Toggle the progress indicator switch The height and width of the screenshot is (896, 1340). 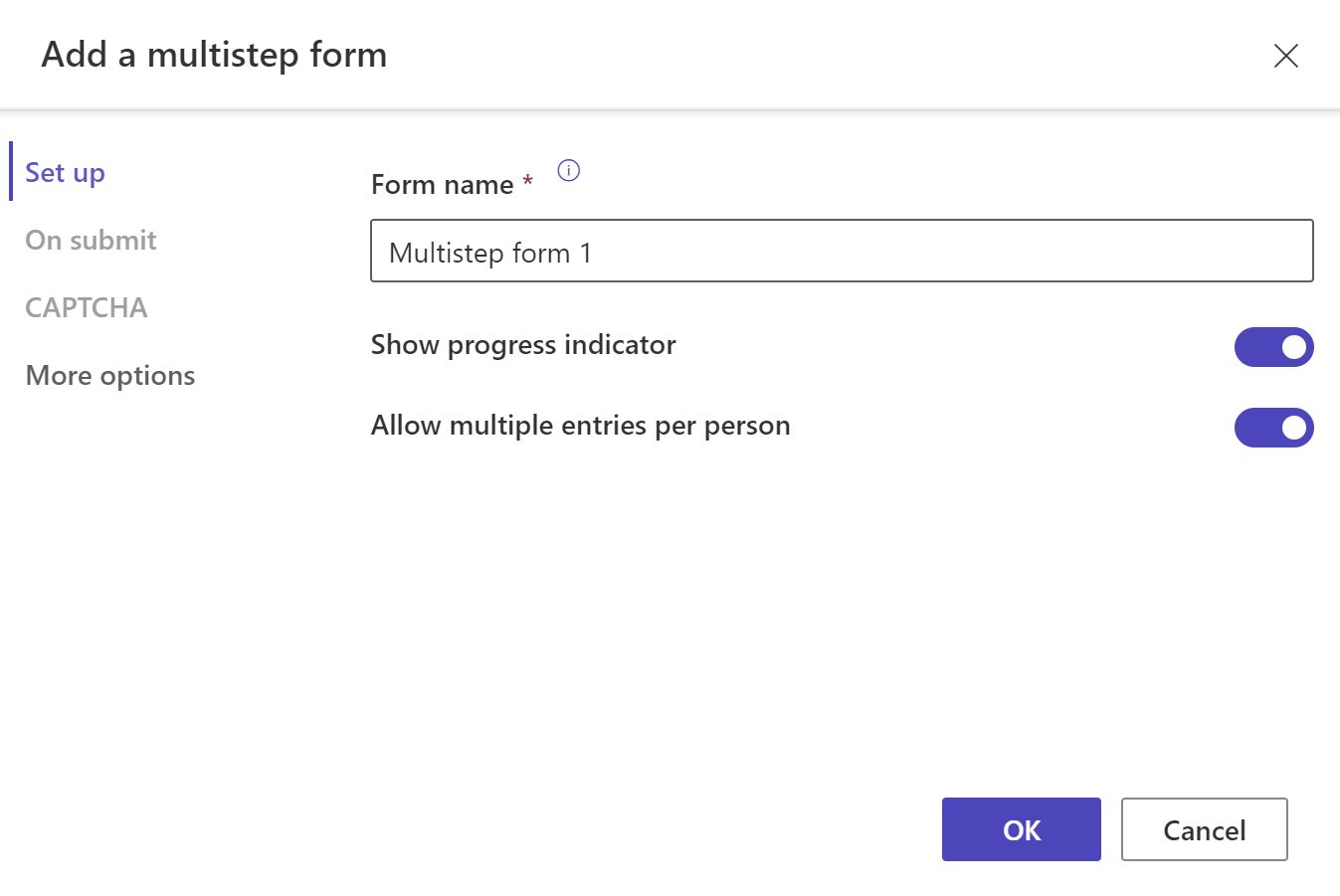1274,347
